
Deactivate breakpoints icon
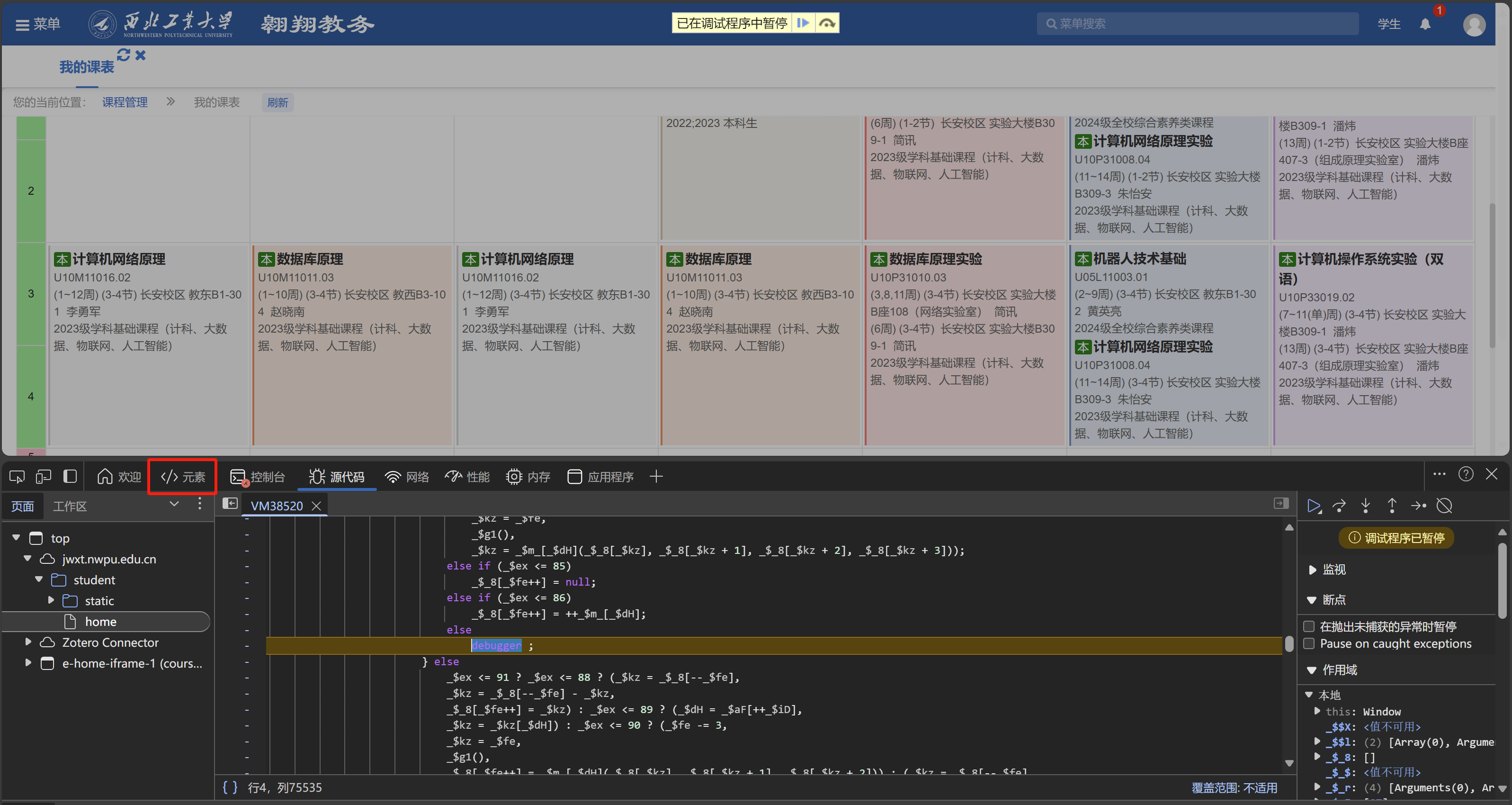[x=1444, y=506]
